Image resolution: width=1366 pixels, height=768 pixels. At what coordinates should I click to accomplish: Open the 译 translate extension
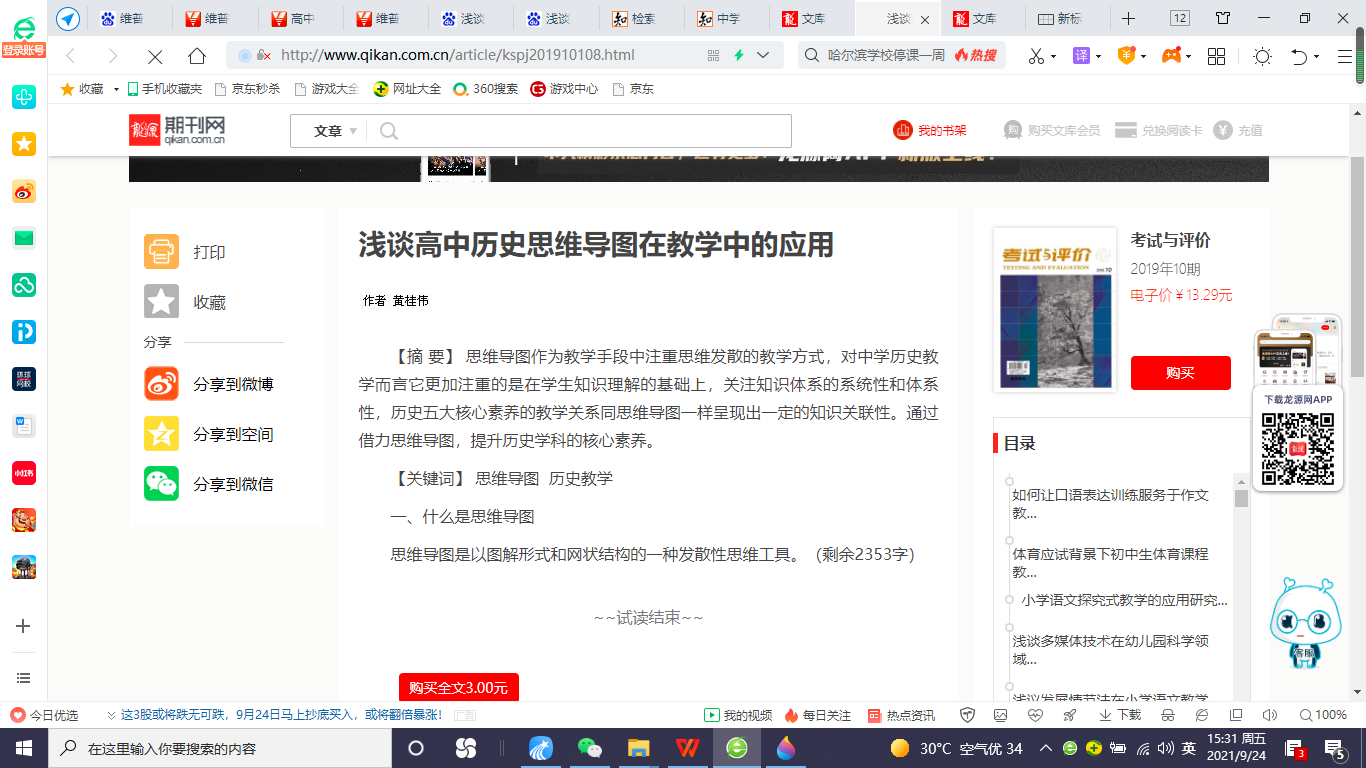pyautogui.click(x=1081, y=56)
